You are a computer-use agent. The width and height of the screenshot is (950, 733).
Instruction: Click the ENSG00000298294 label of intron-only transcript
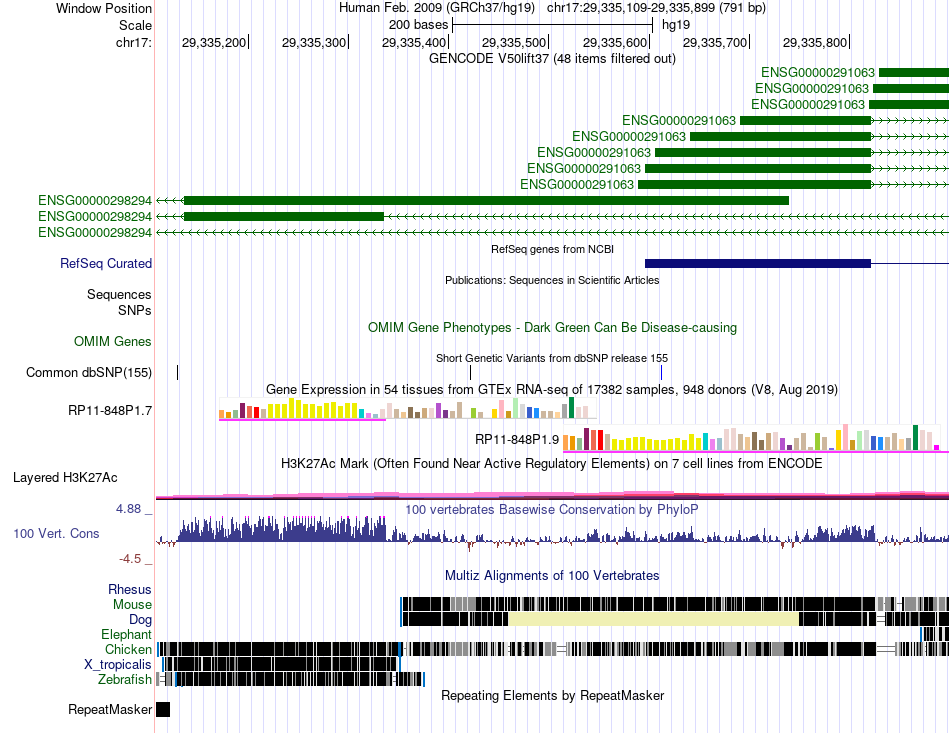tap(95, 233)
